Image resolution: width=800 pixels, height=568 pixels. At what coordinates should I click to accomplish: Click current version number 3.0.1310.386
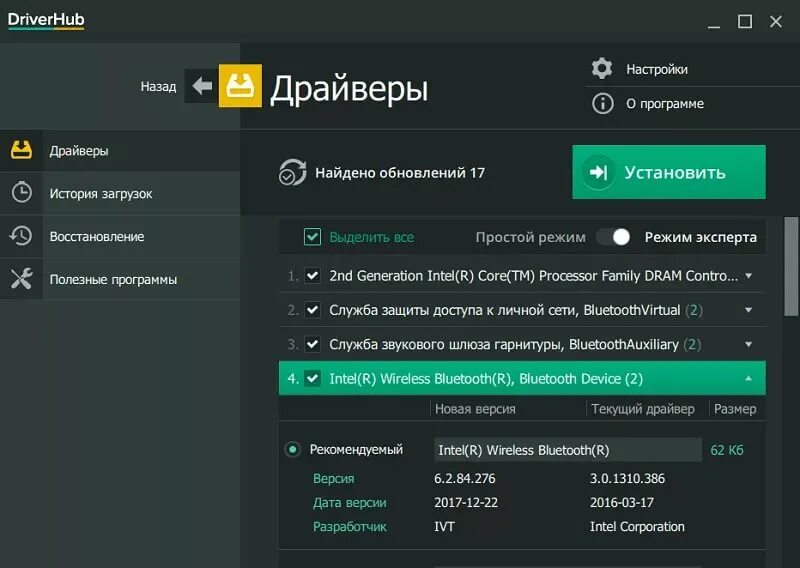tap(627, 478)
